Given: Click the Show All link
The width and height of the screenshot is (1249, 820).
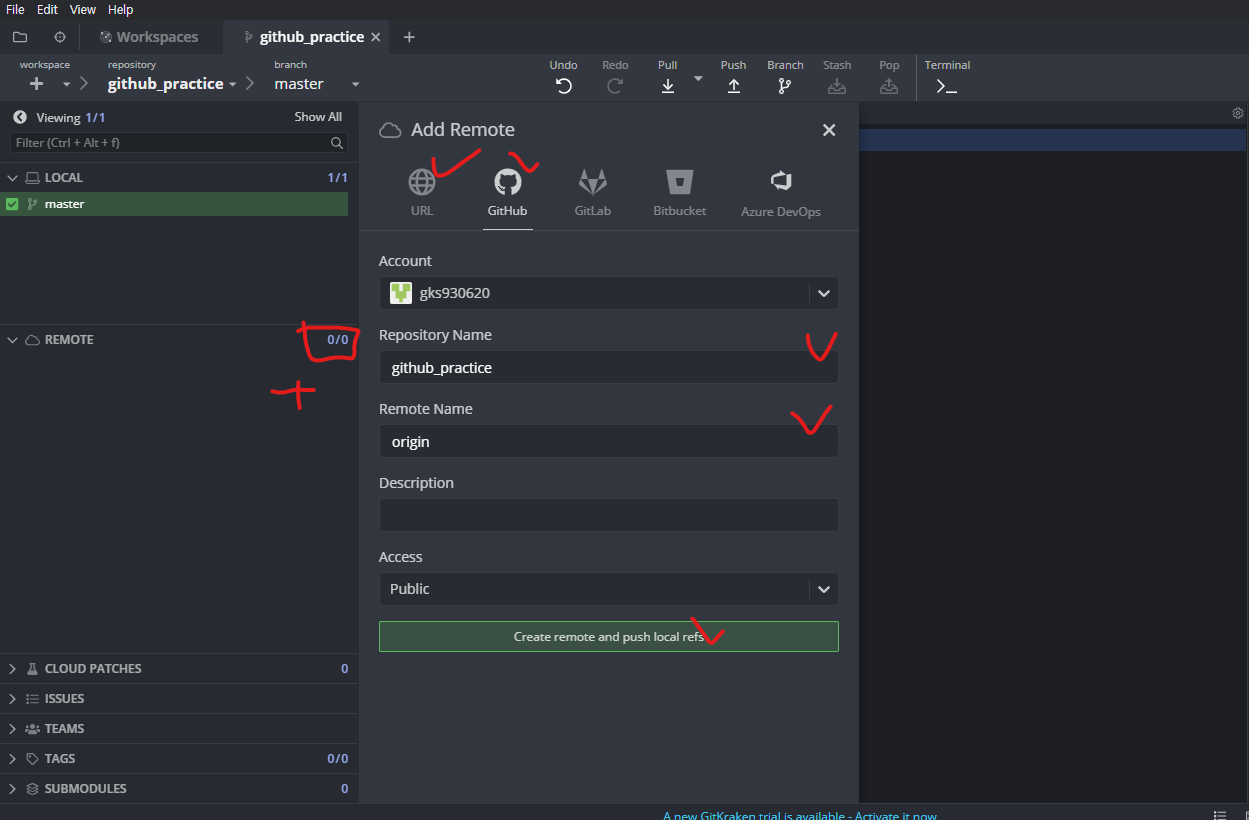Looking at the screenshot, I should pyautogui.click(x=318, y=117).
